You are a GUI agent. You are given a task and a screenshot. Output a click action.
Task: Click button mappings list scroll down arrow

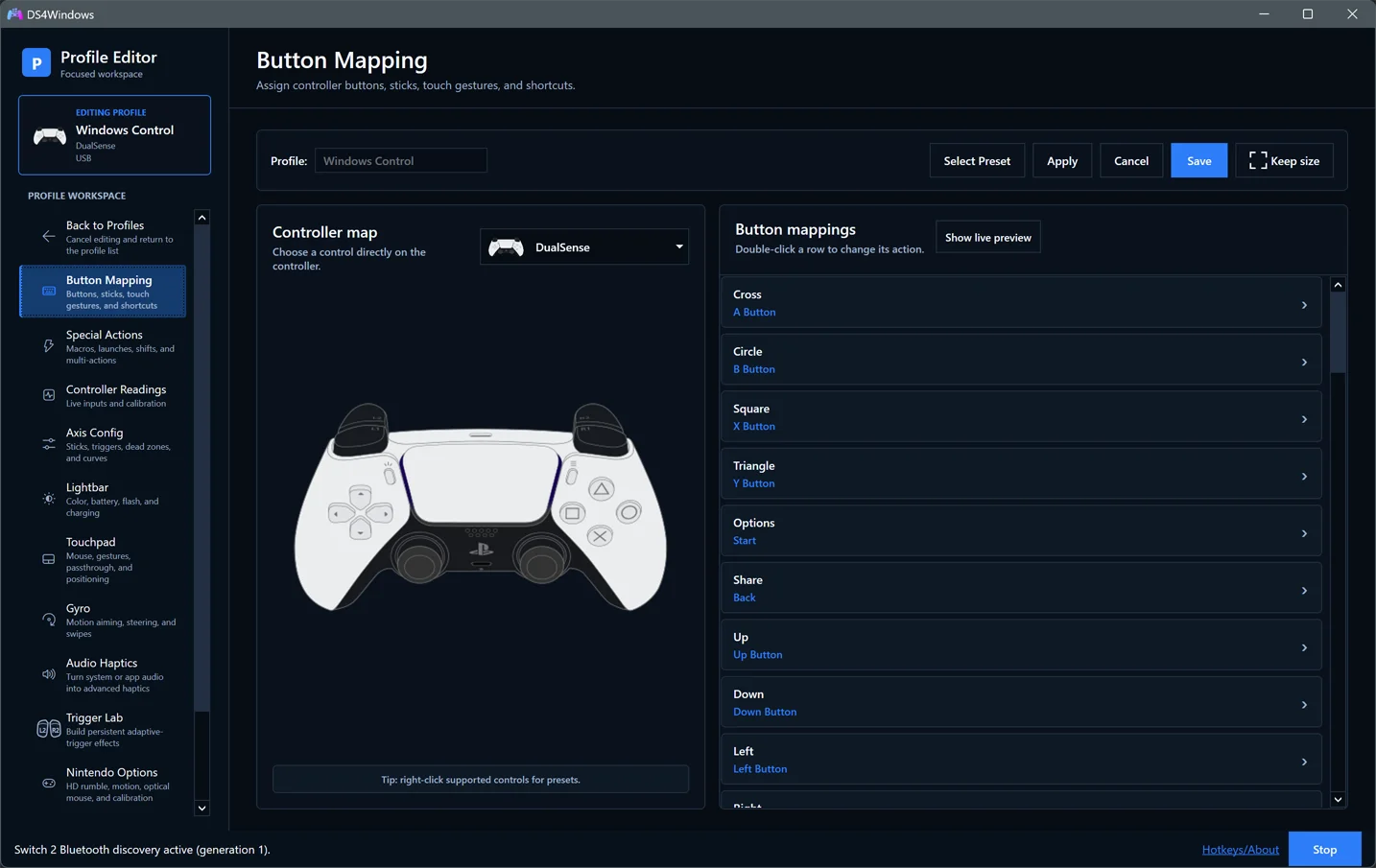pyautogui.click(x=1338, y=800)
